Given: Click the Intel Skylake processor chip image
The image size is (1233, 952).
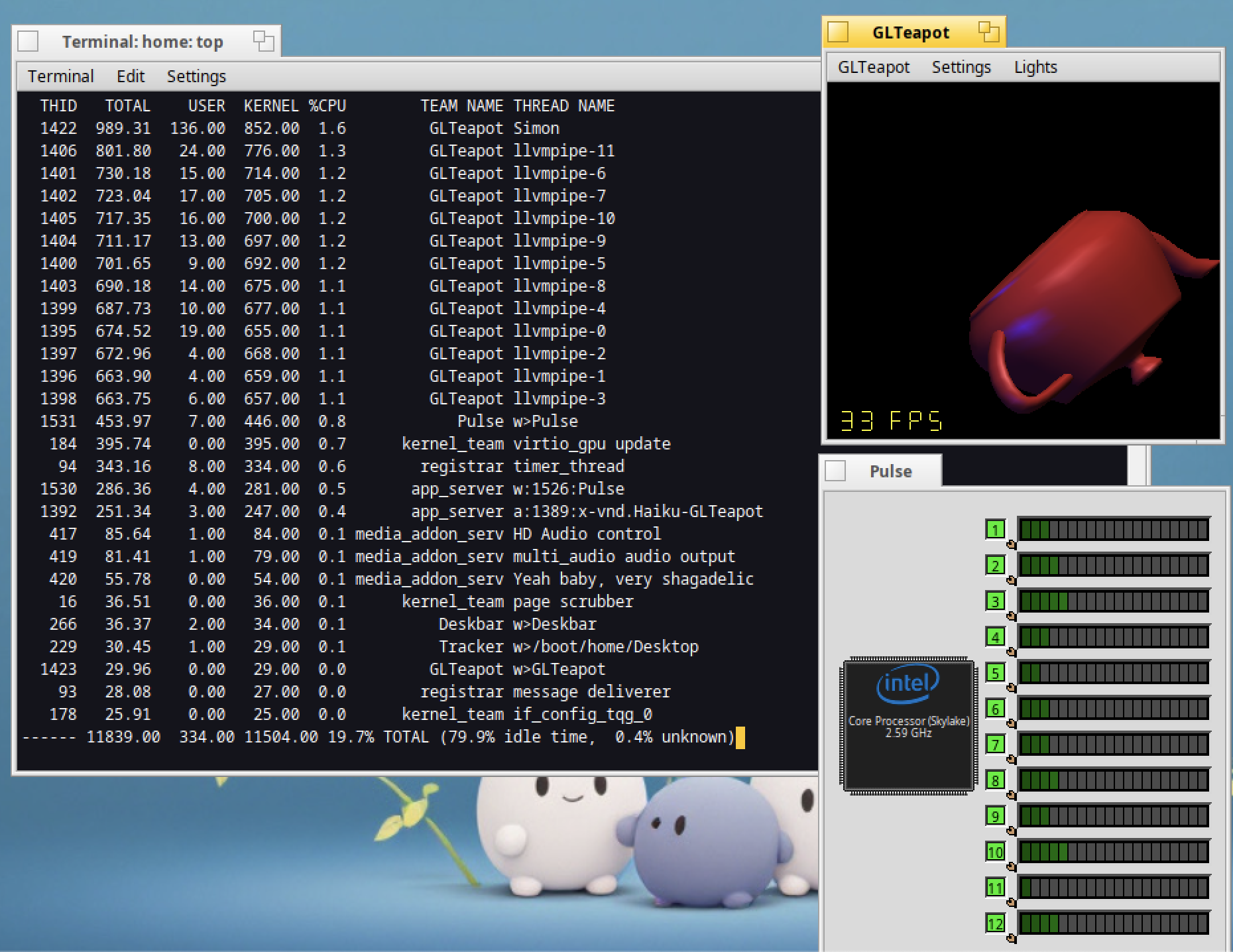Looking at the screenshot, I should [908, 725].
